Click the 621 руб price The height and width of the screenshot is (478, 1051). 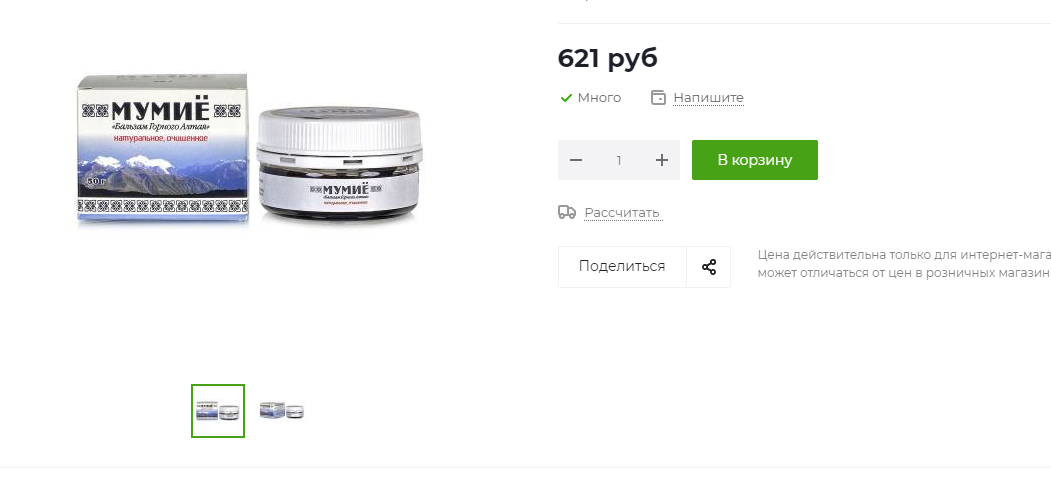[608, 58]
